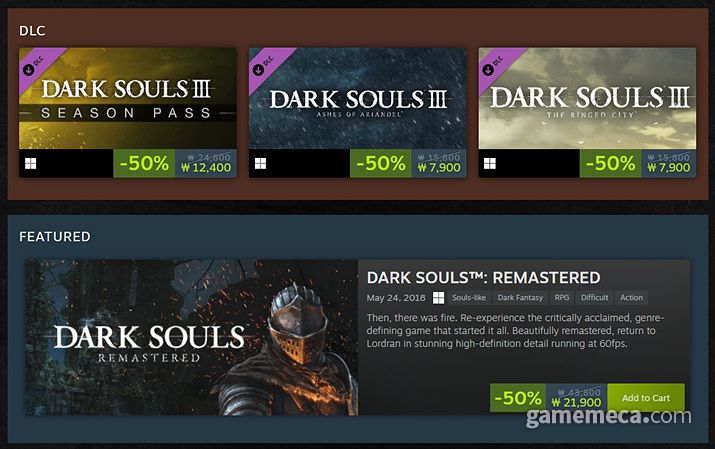
Task: Select the RPG tag
Action: pyautogui.click(x=562, y=297)
